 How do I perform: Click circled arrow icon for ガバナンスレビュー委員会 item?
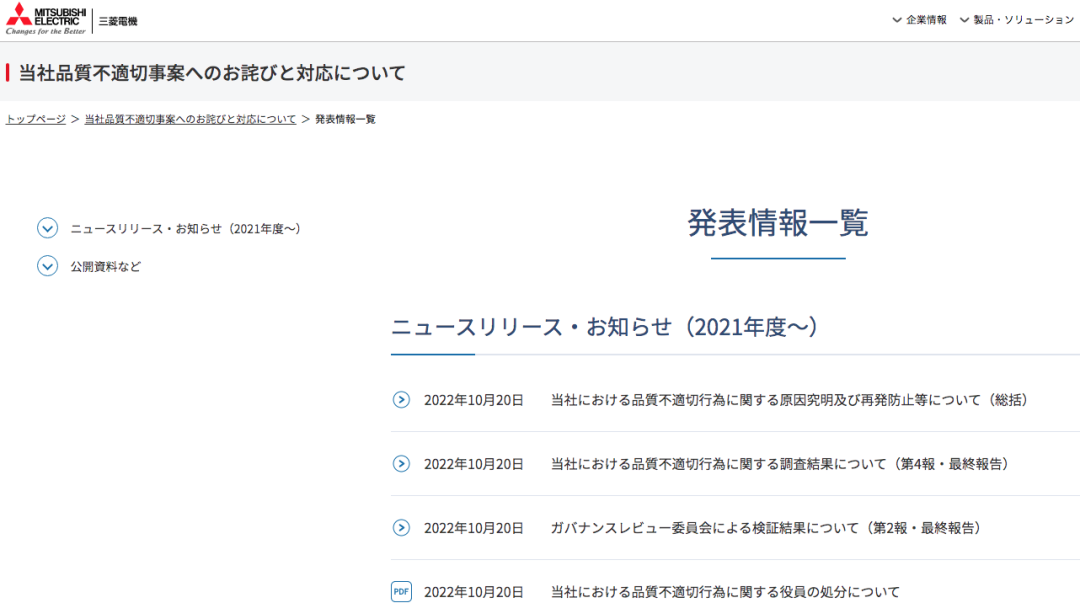[401, 528]
